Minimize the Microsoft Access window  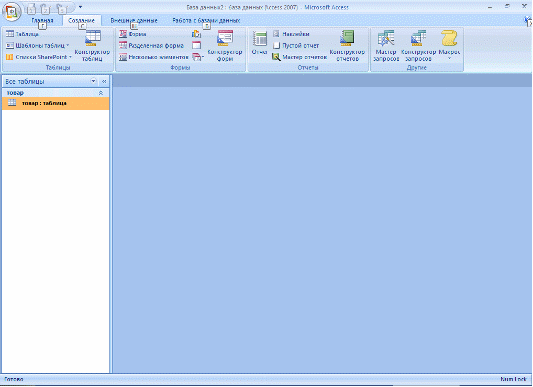coord(490,7)
